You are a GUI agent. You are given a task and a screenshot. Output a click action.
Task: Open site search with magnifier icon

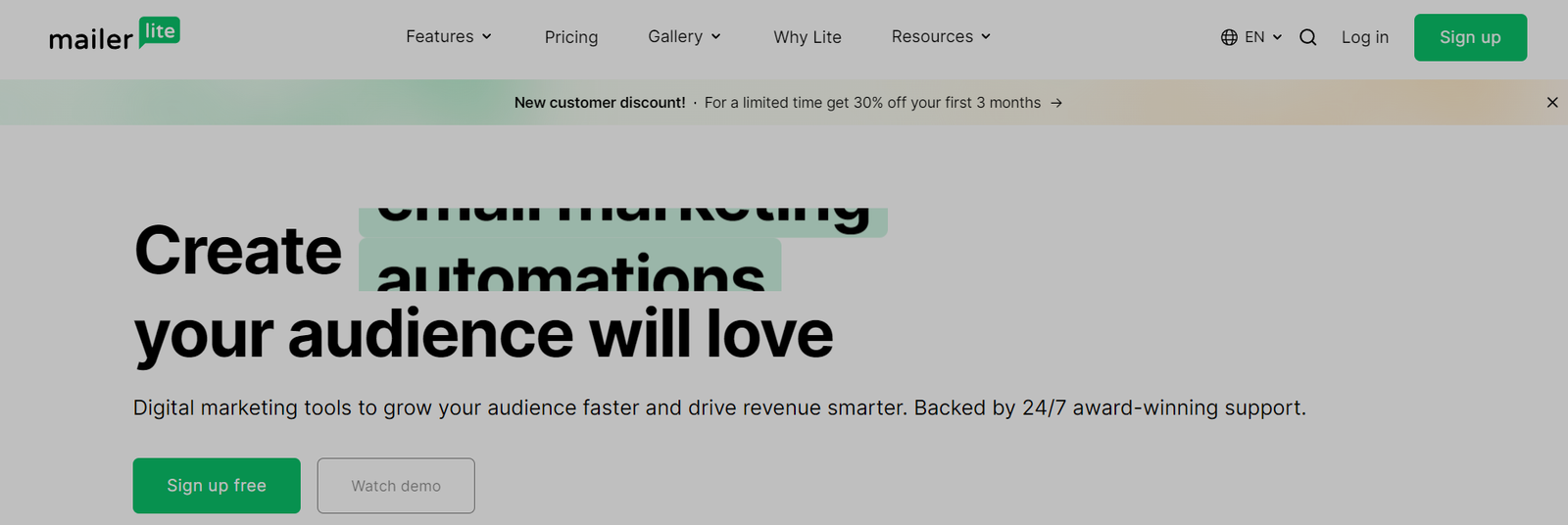pyautogui.click(x=1307, y=37)
